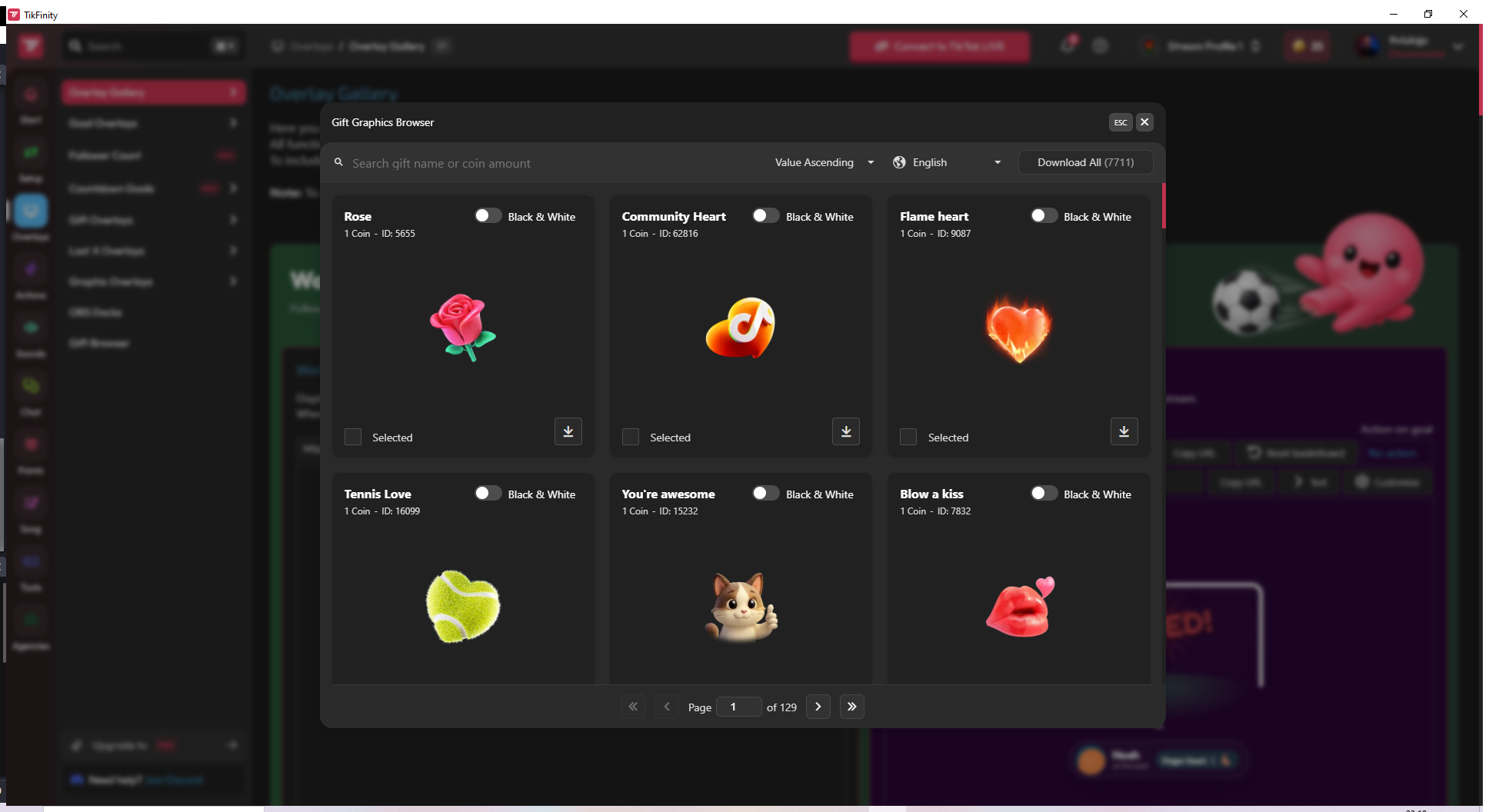
Task: Close the Gift Graphics Browser dialog
Action: coord(1144,122)
